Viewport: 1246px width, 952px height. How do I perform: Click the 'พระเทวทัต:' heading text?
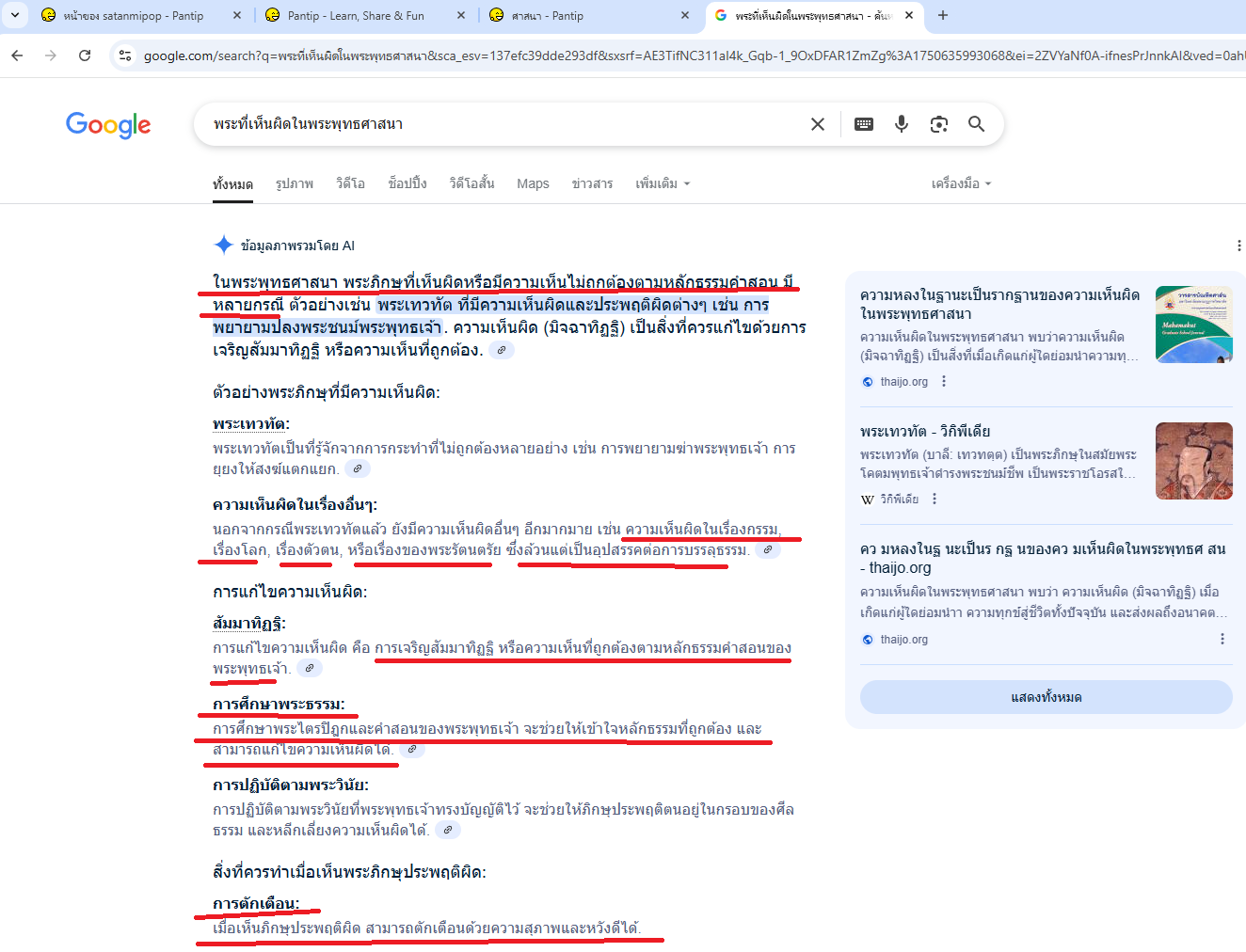point(251,424)
